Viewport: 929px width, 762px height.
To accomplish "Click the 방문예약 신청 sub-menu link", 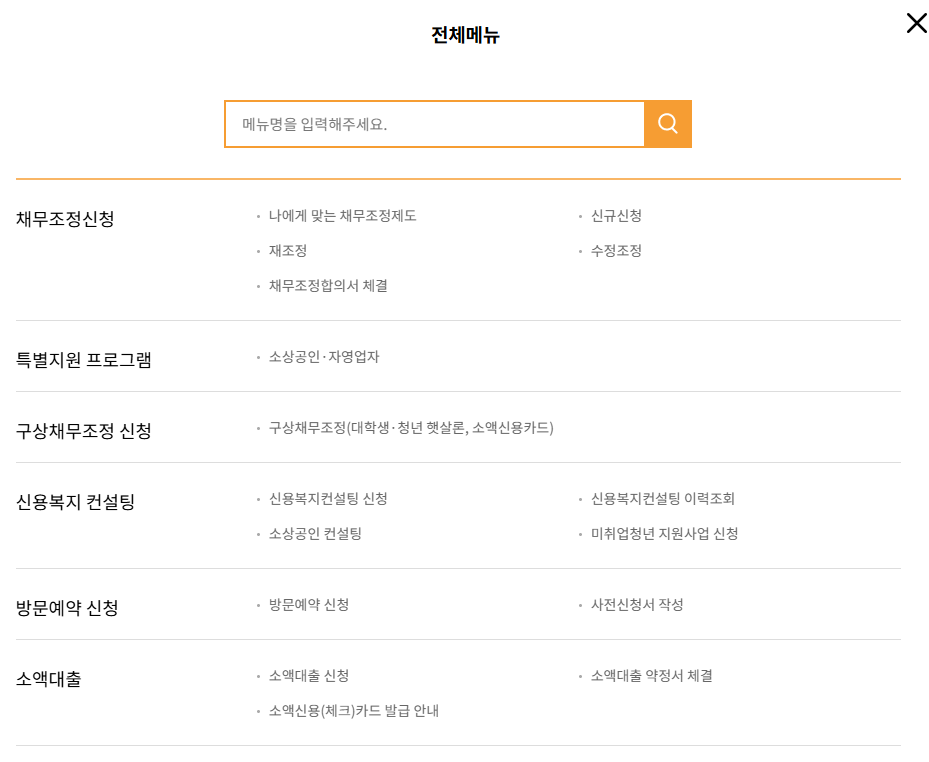I will pos(309,605).
